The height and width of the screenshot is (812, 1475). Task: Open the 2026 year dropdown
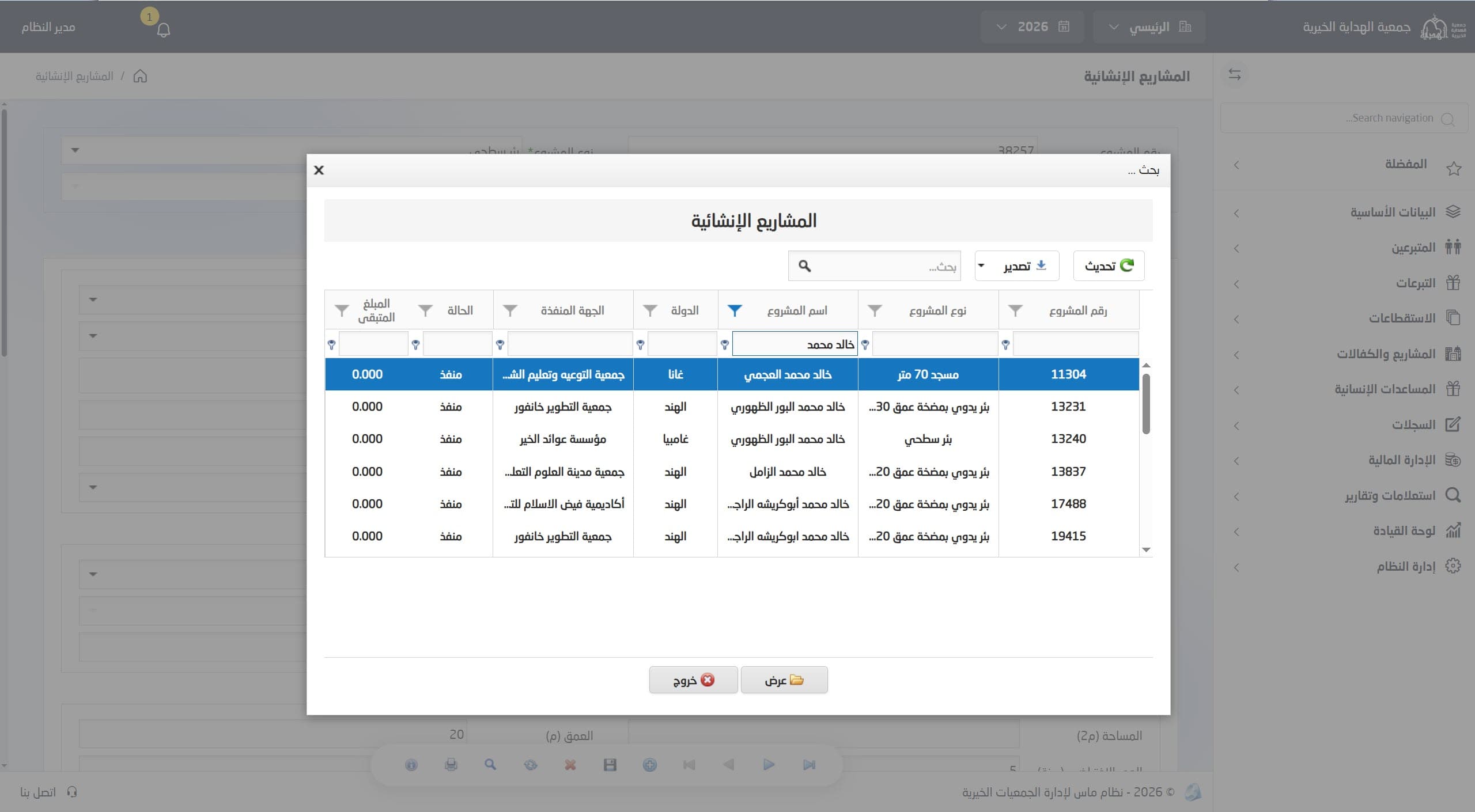point(1032,26)
